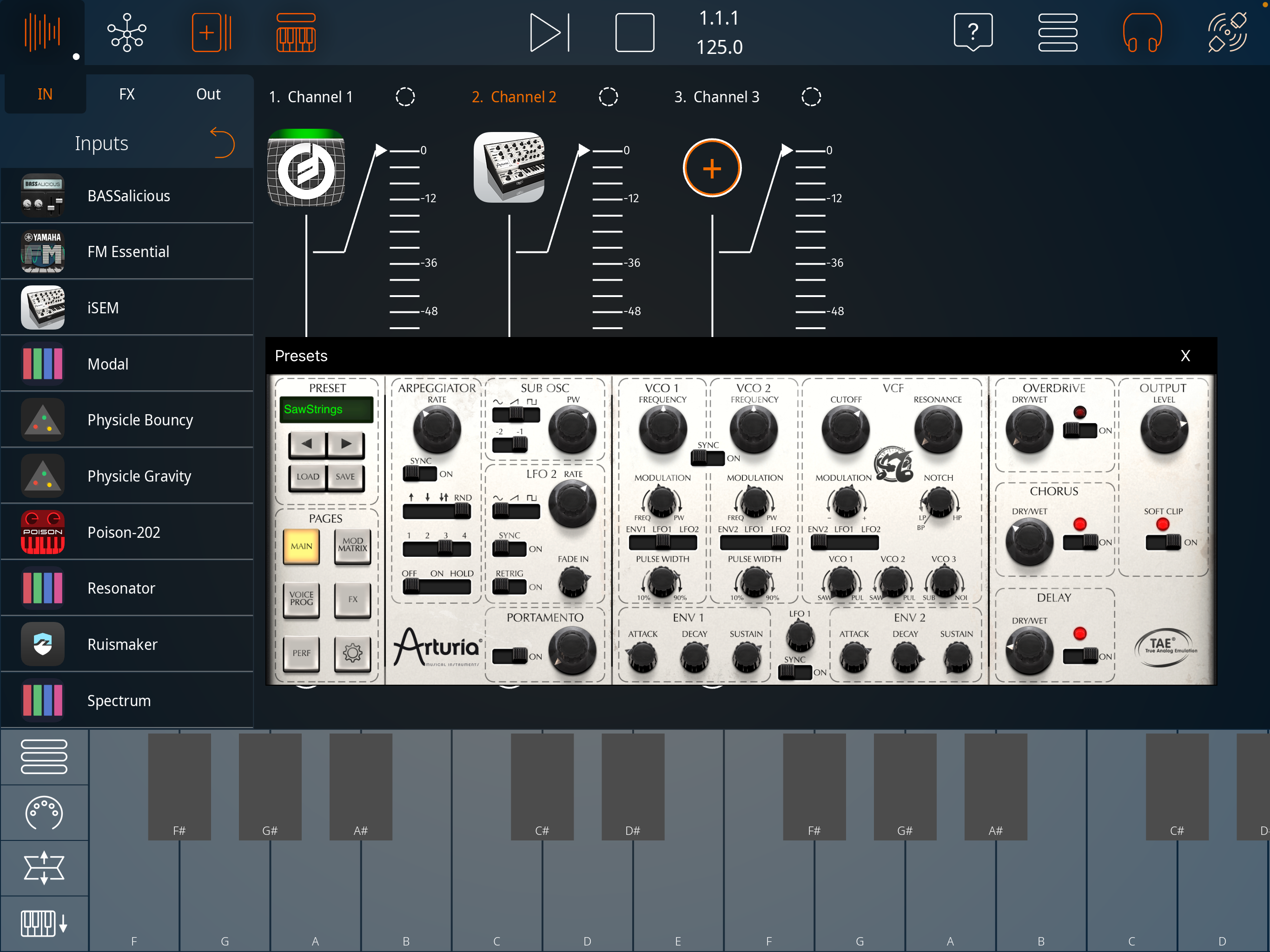This screenshot has height=952, width=1270.
Task: Click the help question mark icon
Action: click(972, 33)
